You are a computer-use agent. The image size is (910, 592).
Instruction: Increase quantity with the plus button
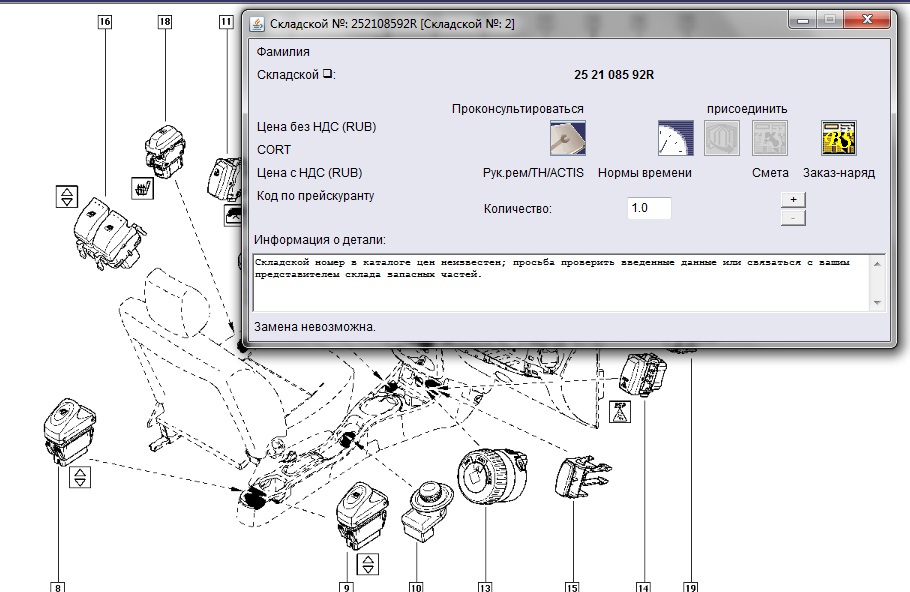pyautogui.click(x=792, y=199)
